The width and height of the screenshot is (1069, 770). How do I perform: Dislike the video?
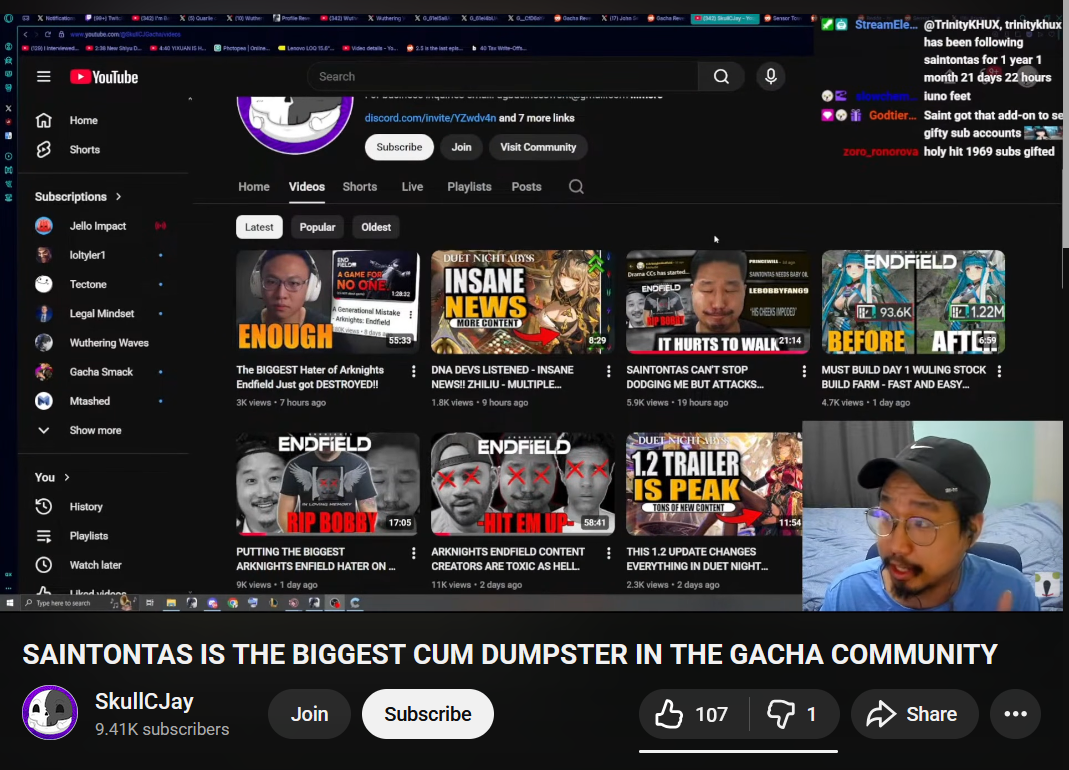[x=793, y=714]
